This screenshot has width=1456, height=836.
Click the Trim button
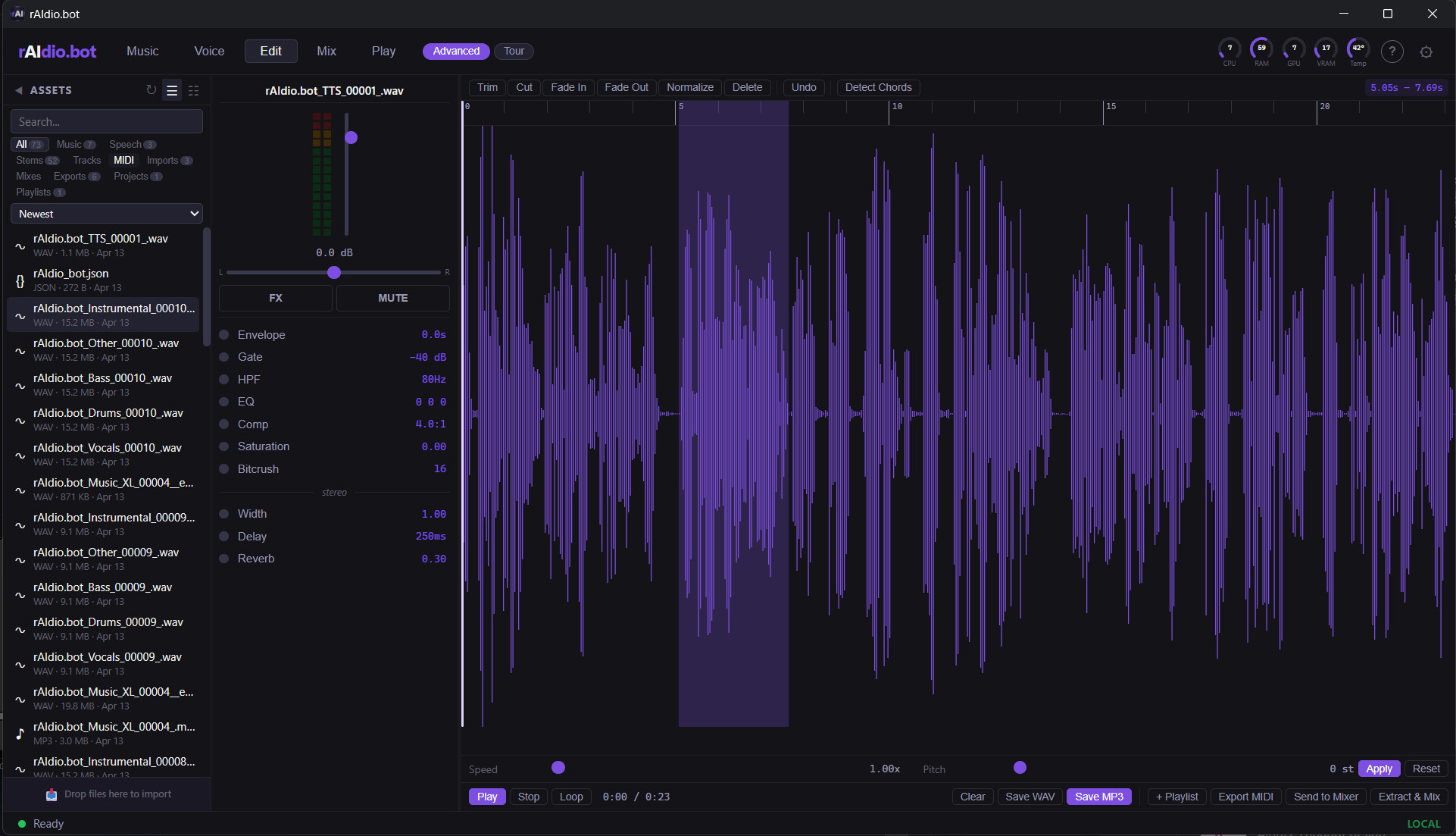pyautogui.click(x=488, y=88)
